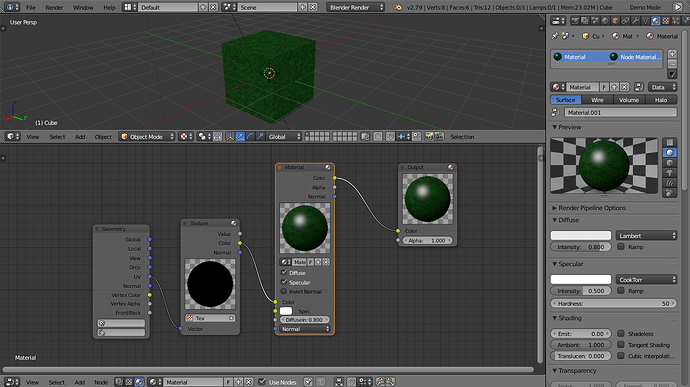
Task: Open the Constraints properties chain icon
Action: 625,21
